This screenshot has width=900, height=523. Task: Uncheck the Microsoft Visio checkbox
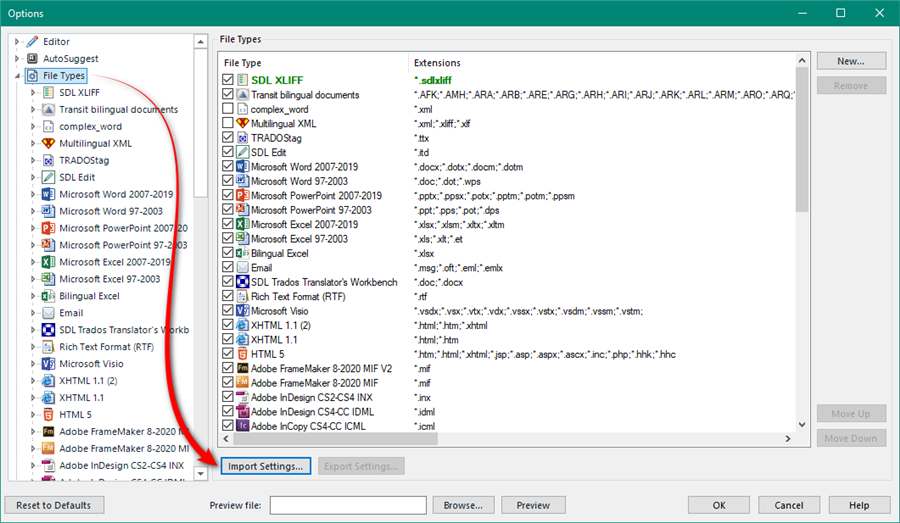click(228, 311)
